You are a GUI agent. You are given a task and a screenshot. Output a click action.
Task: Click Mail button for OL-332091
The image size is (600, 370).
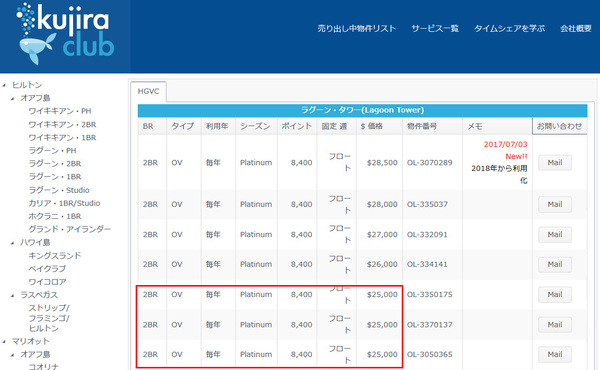click(555, 235)
